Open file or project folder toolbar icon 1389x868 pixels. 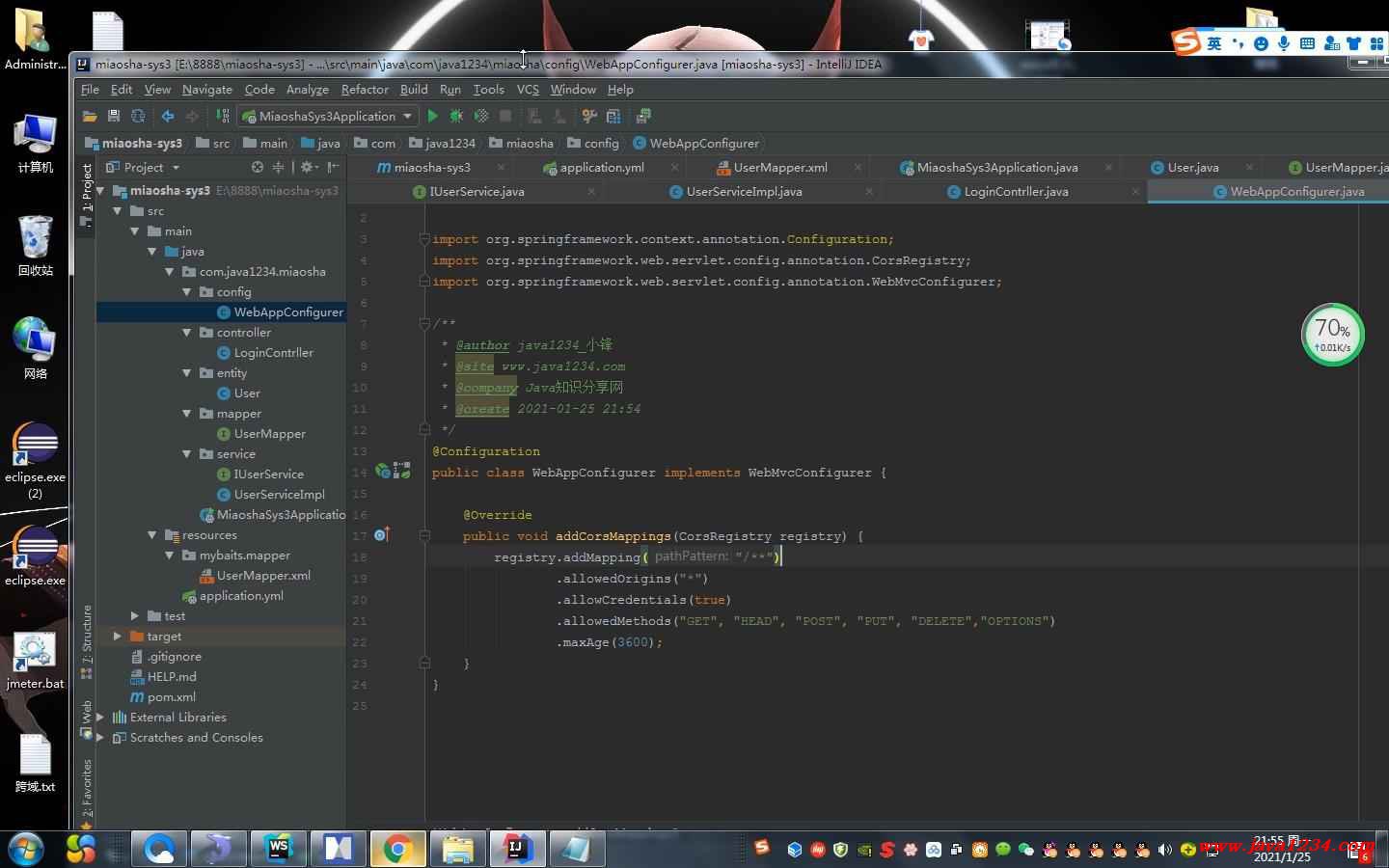(90, 116)
